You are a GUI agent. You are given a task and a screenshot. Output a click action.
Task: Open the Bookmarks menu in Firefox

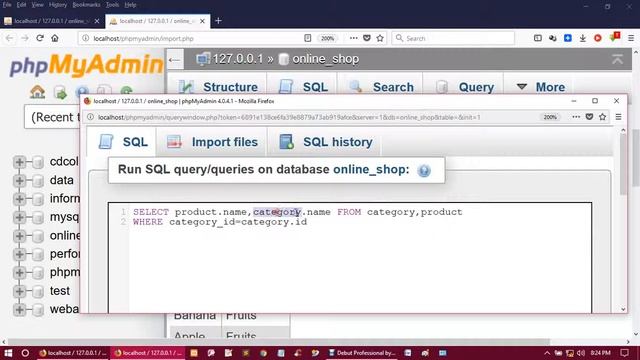click(86, 5)
